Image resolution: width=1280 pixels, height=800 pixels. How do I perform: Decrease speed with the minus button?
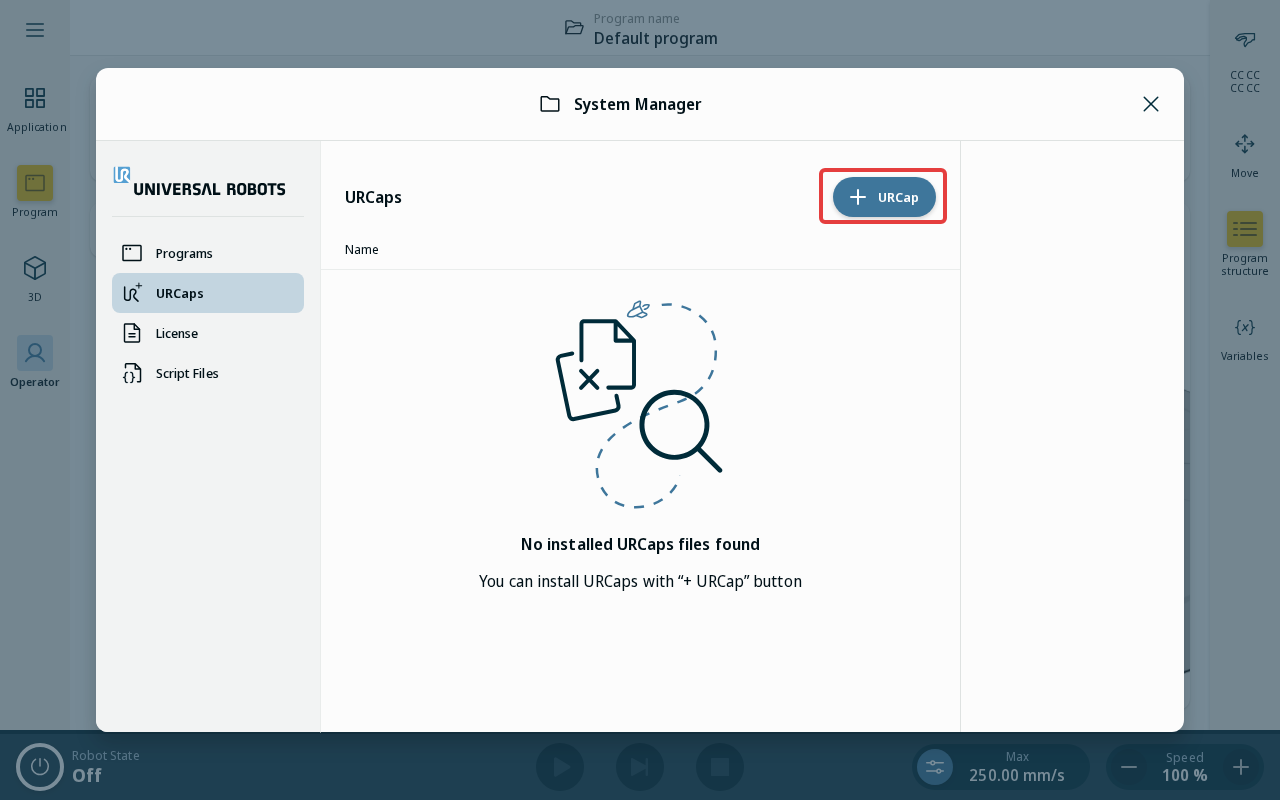pyautogui.click(x=1129, y=767)
